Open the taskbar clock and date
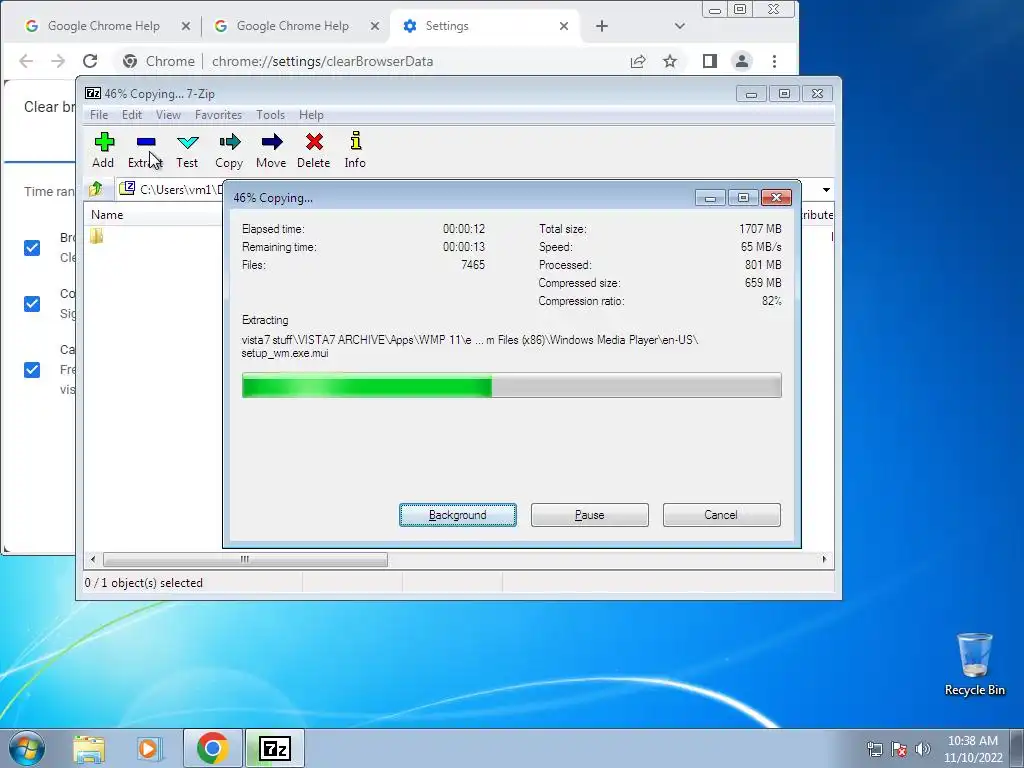 972,749
